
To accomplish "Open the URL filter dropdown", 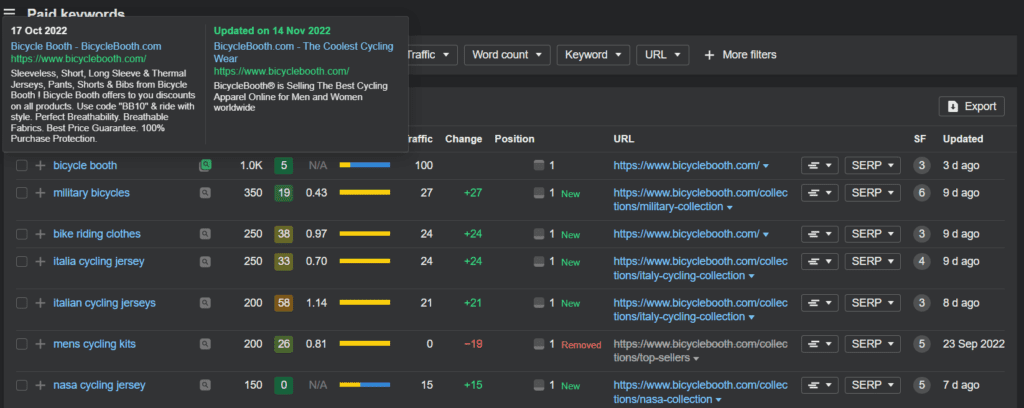I will (x=662, y=55).
